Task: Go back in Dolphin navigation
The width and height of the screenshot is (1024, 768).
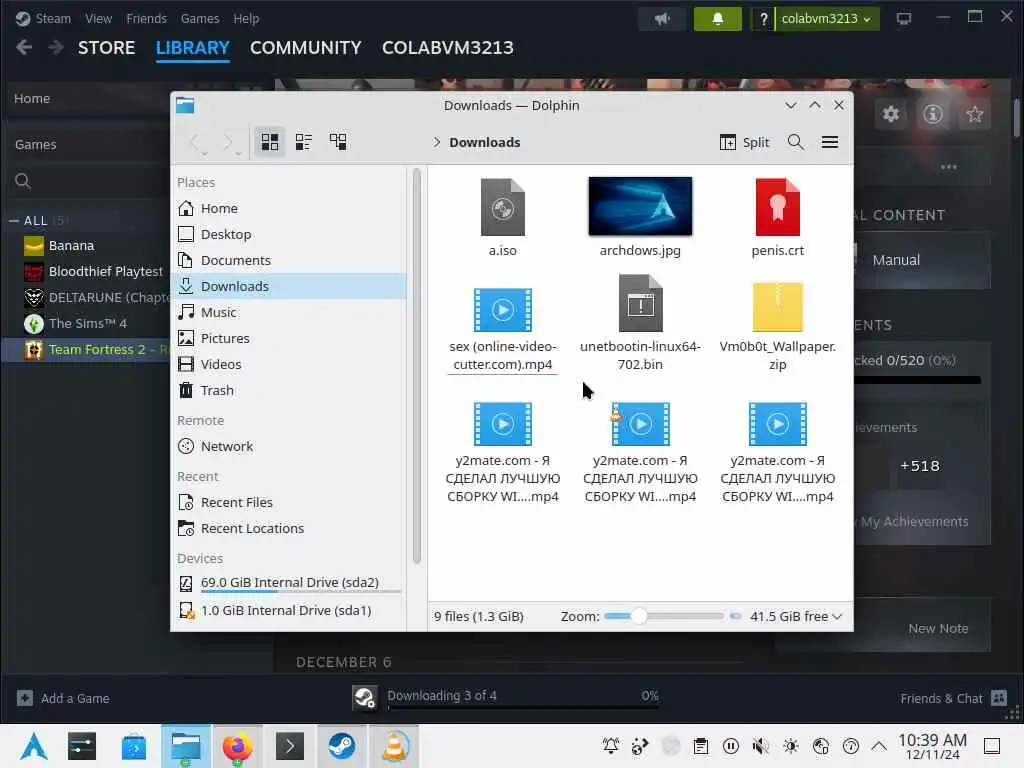Action: (197, 142)
